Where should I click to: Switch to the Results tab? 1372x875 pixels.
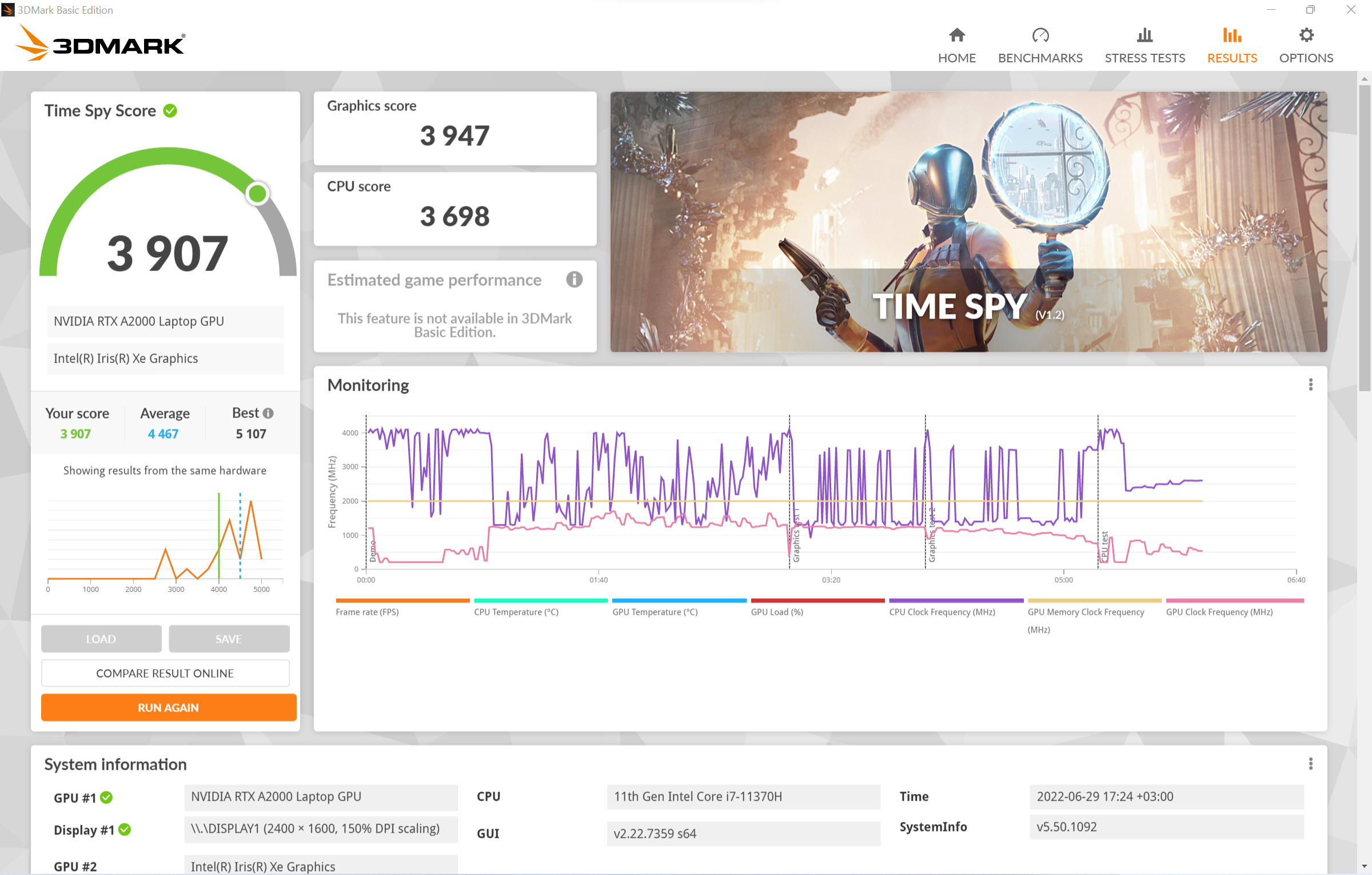(x=1231, y=58)
